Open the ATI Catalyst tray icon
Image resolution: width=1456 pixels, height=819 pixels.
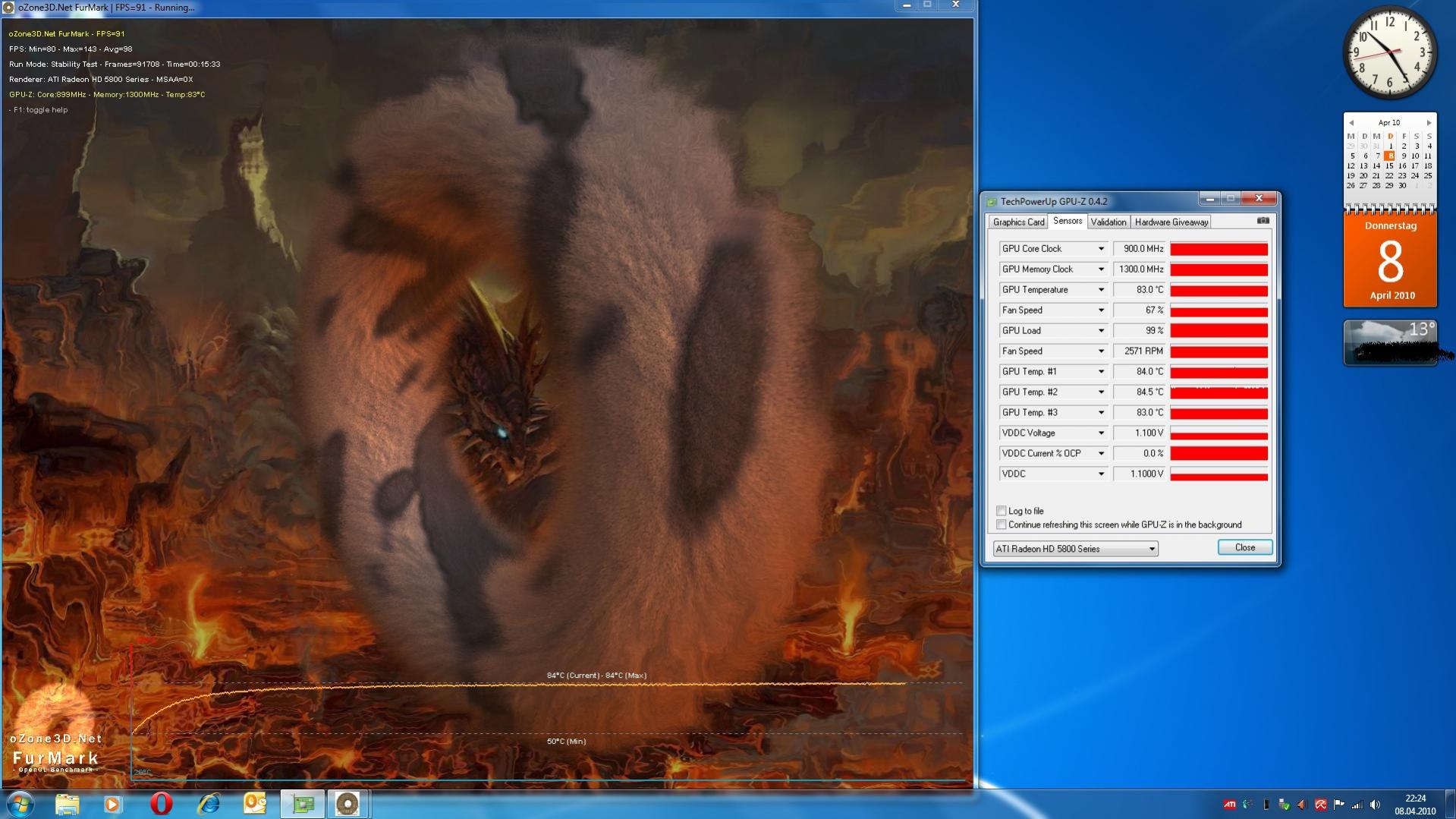(x=1230, y=805)
